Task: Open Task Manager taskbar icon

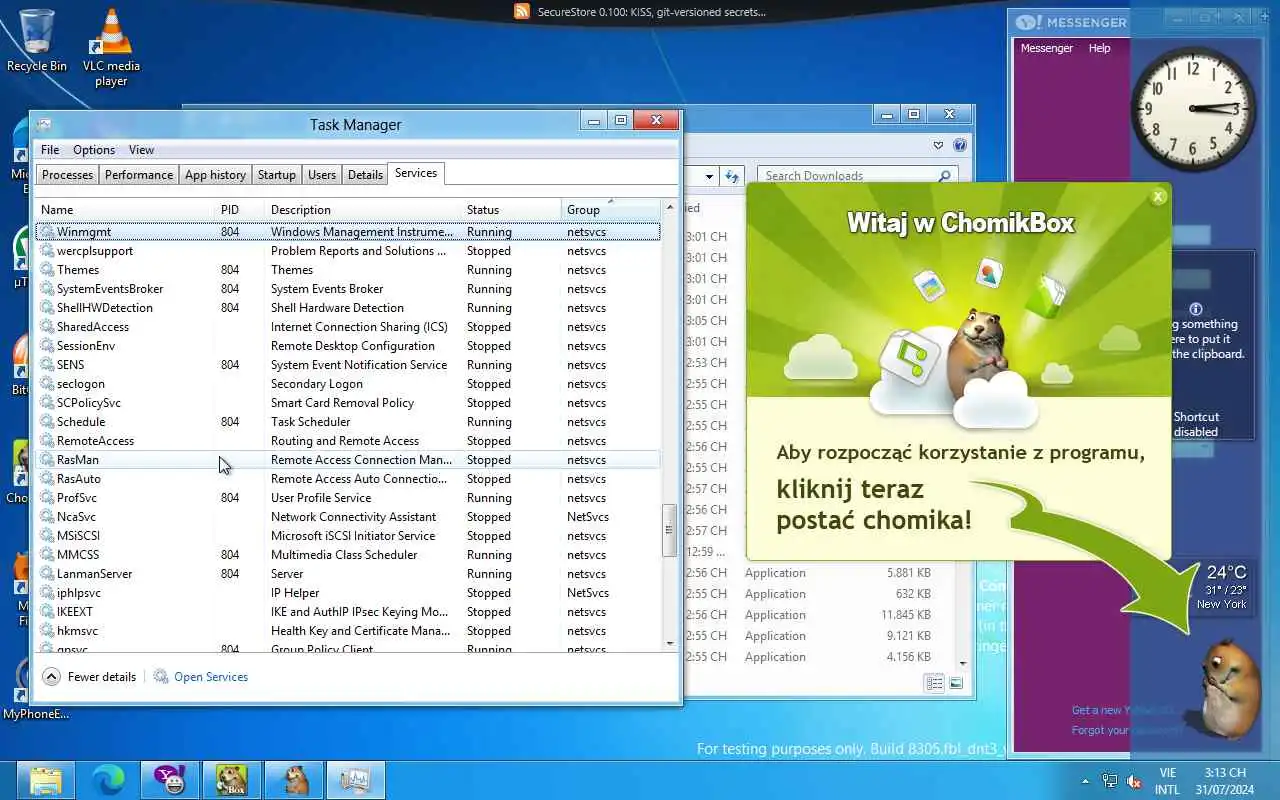Action: click(x=356, y=780)
